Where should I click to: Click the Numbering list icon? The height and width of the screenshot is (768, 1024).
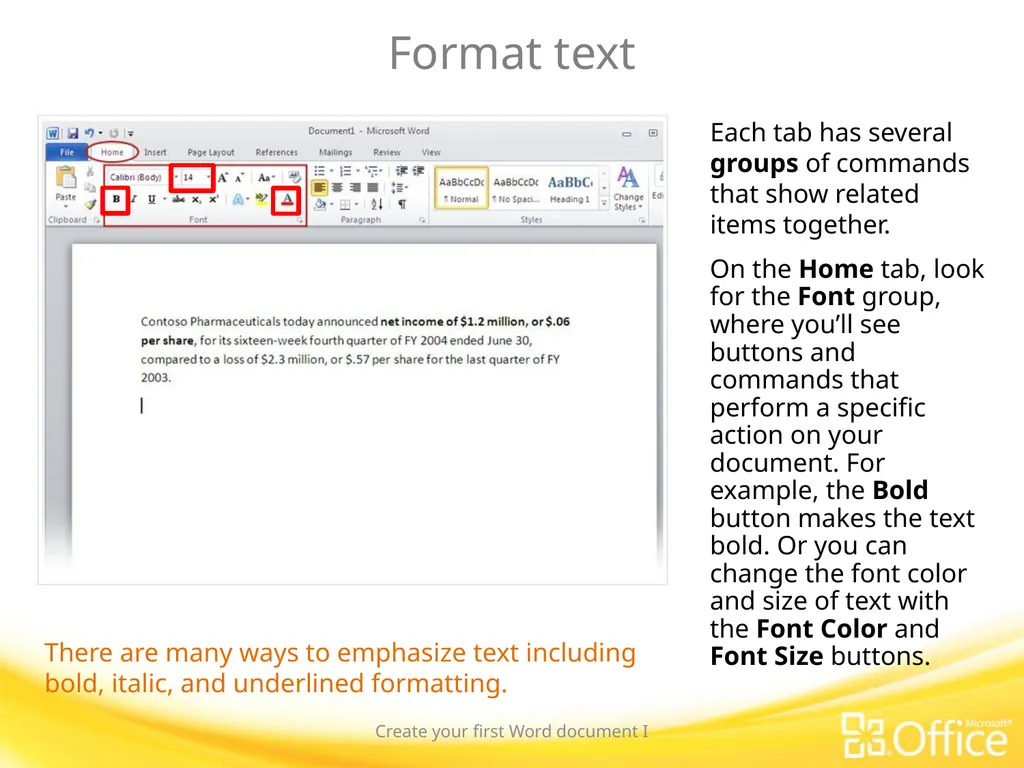pyautogui.click(x=345, y=171)
